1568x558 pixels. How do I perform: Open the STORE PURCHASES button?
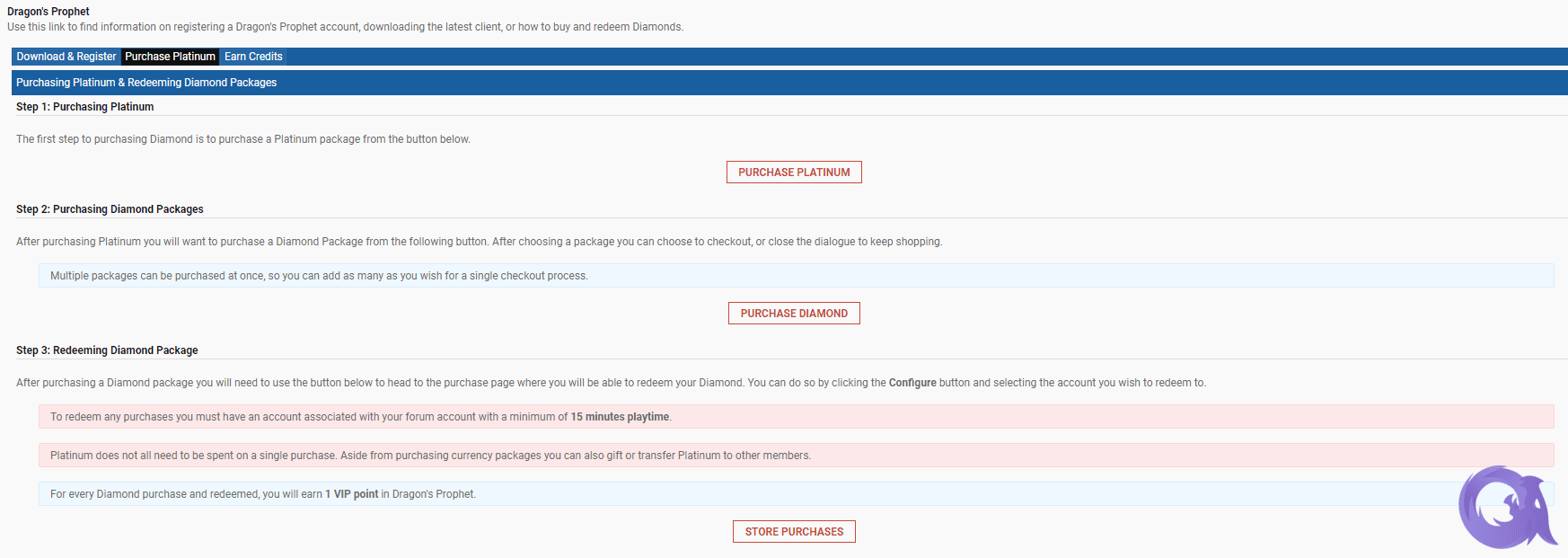click(x=794, y=532)
